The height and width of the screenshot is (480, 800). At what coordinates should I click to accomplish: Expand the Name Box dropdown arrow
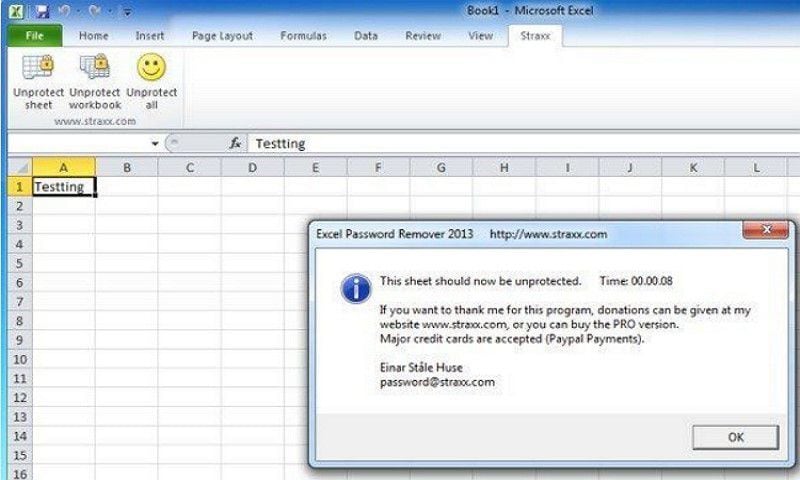(155, 144)
